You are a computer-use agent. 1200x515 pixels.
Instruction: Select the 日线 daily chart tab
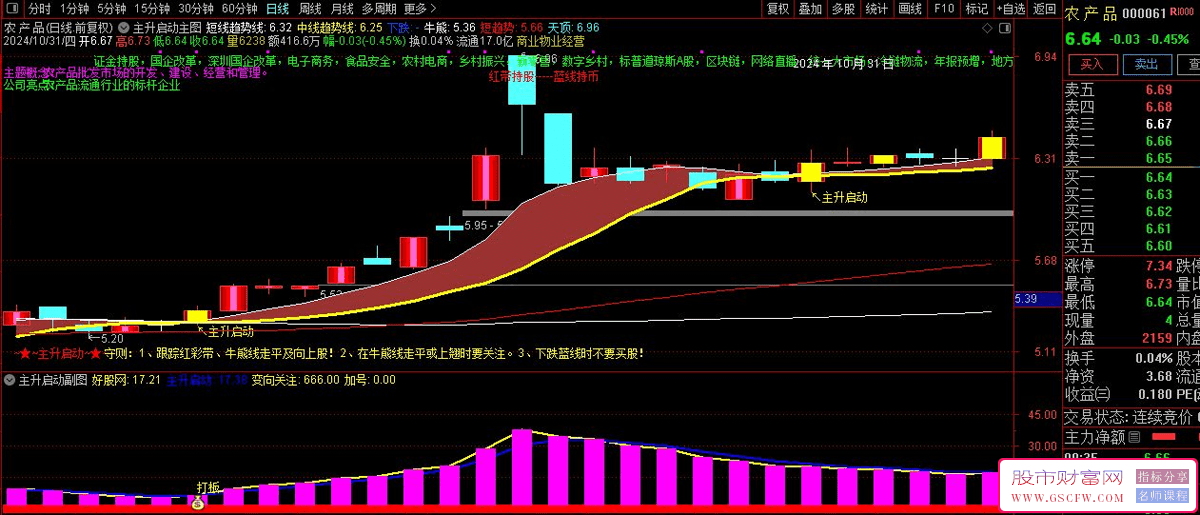tap(277, 9)
